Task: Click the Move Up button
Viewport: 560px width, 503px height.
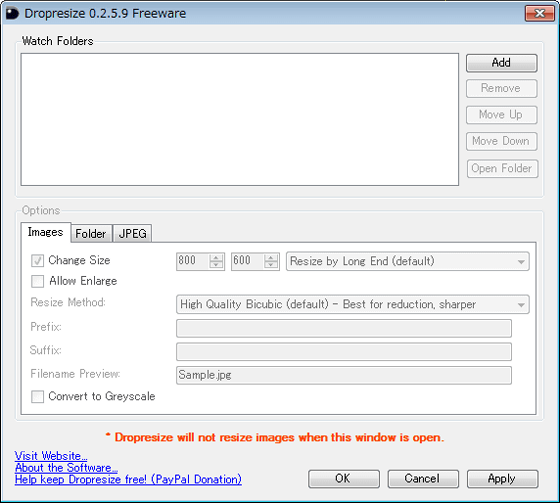Action: click(501, 115)
